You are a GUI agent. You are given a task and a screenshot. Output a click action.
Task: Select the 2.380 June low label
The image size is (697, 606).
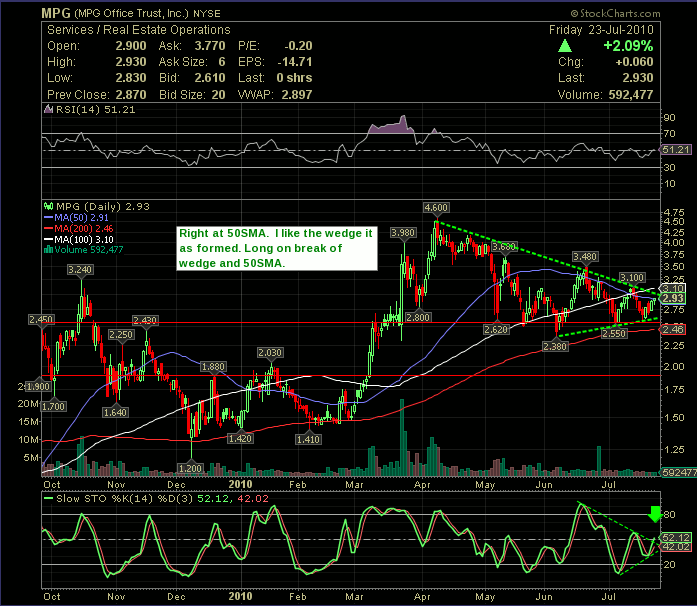(555, 346)
